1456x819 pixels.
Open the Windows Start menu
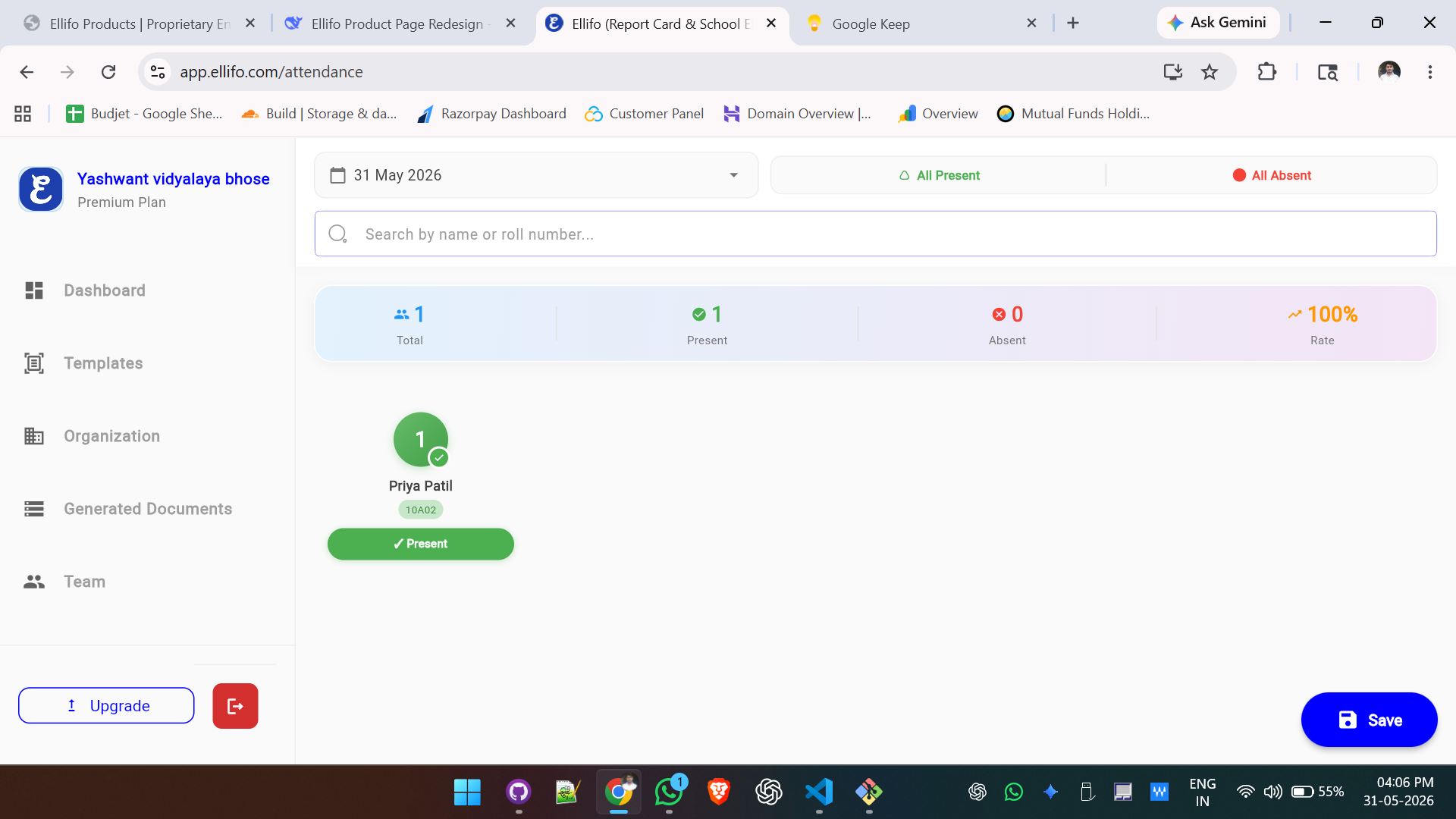(x=467, y=792)
